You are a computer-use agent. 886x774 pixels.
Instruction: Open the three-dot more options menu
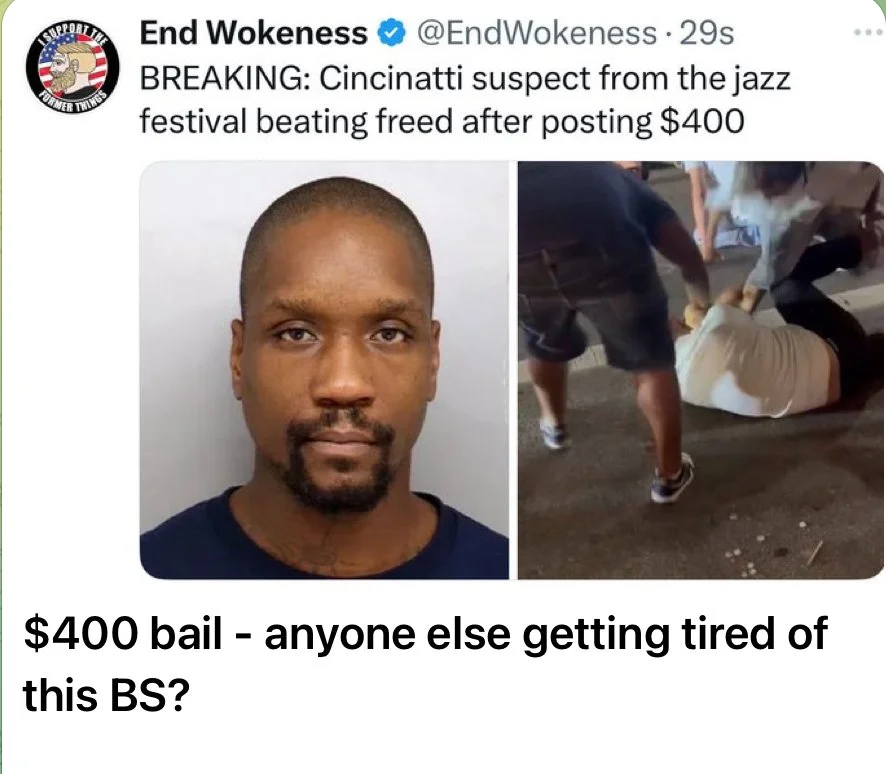868,34
